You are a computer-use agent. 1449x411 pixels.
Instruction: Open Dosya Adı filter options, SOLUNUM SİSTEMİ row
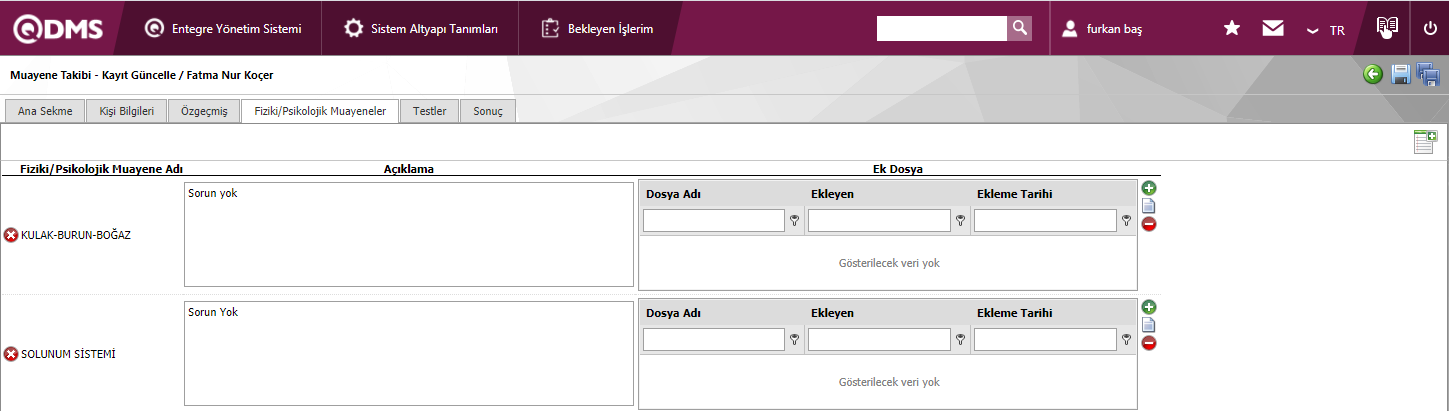(795, 340)
